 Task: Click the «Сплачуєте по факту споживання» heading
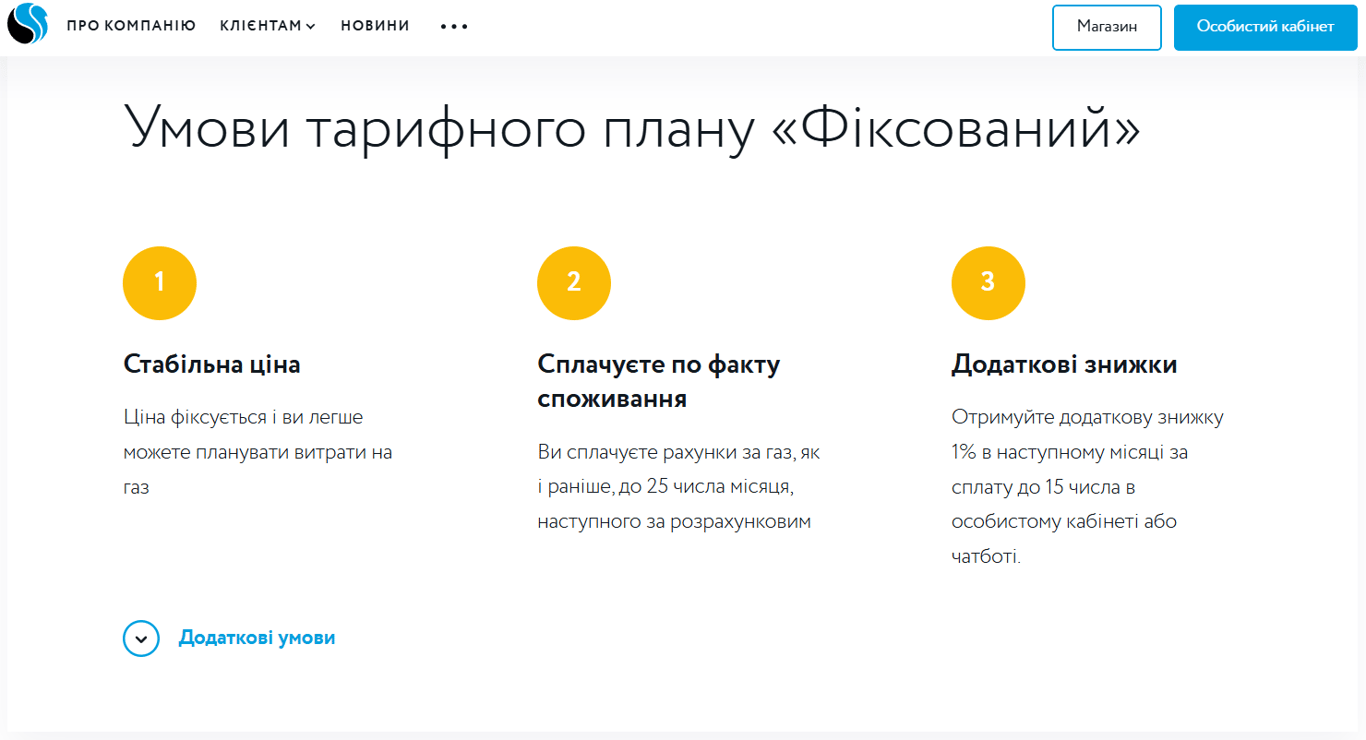[658, 381]
